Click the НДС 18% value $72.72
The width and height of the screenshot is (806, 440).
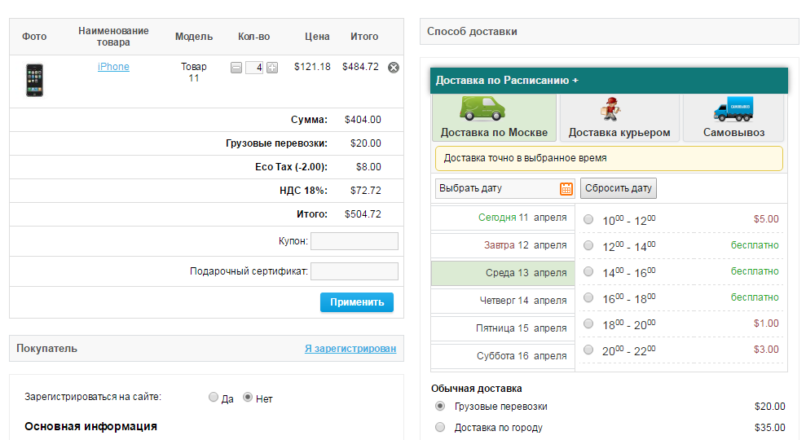(x=365, y=191)
